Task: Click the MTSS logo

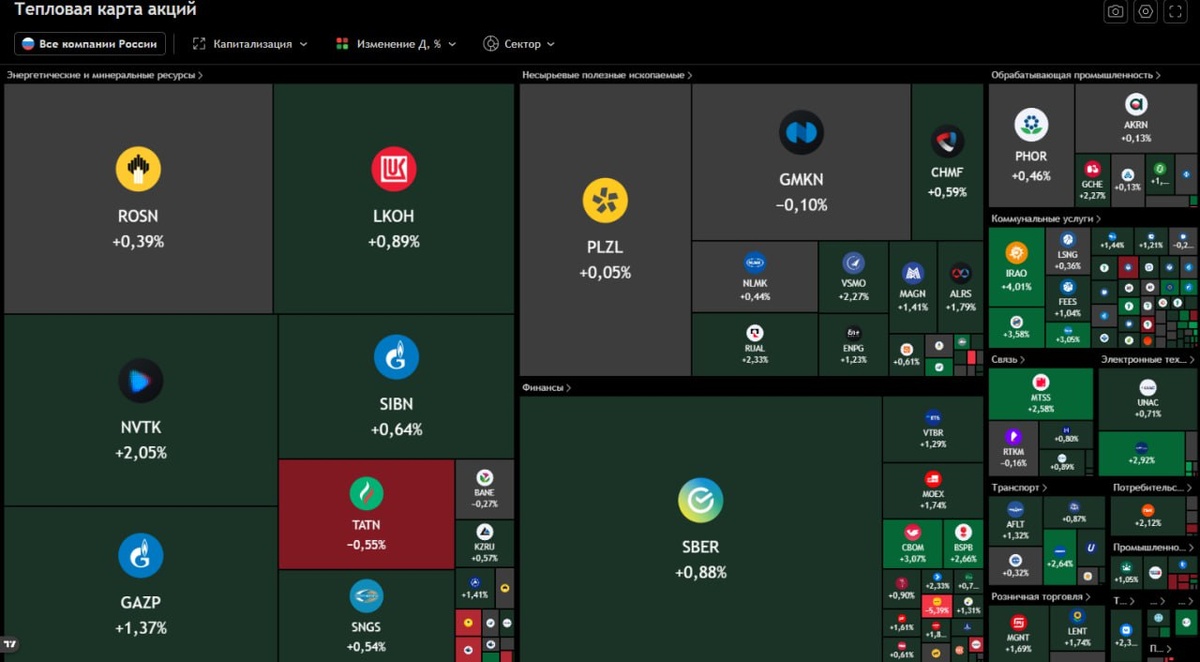Action: click(x=1040, y=383)
